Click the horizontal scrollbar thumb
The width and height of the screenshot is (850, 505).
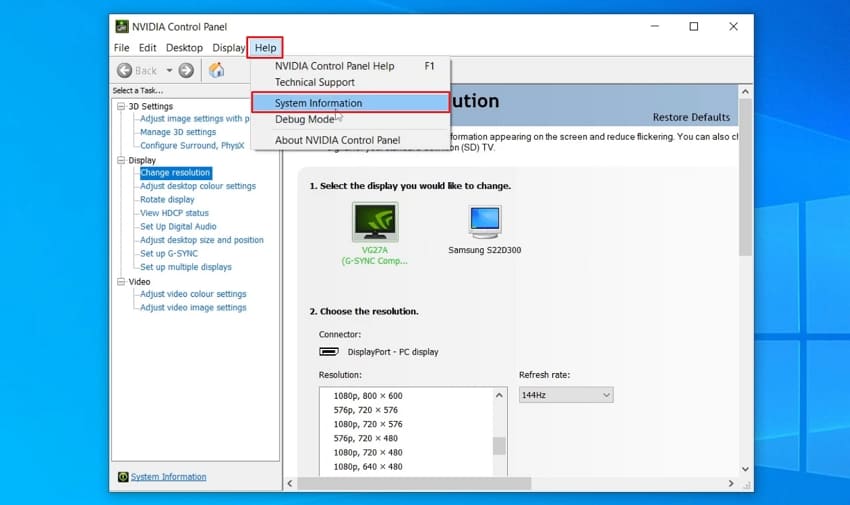(414, 483)
